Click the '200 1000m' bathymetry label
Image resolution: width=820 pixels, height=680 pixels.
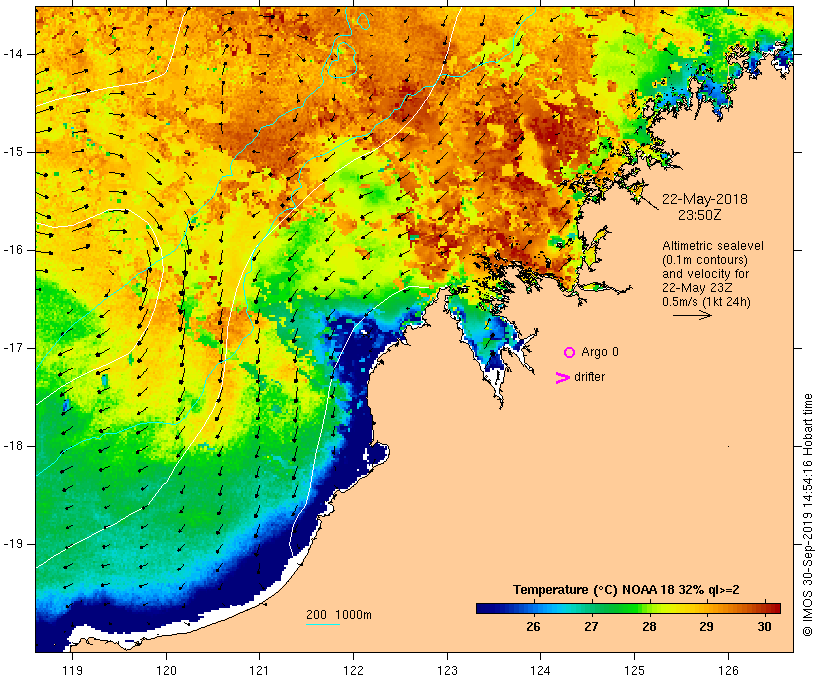click(339, 615)
